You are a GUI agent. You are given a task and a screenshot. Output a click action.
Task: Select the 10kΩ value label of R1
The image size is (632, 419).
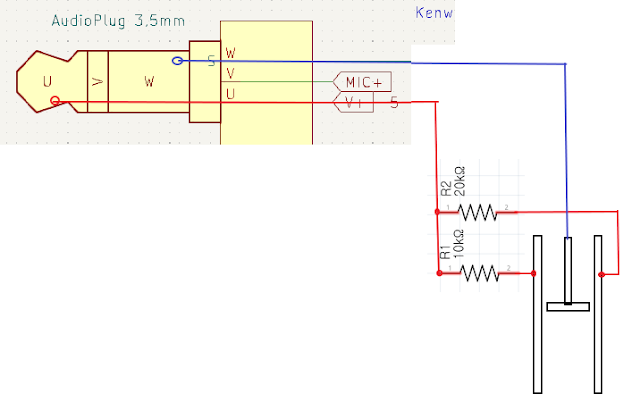point(460,241)
